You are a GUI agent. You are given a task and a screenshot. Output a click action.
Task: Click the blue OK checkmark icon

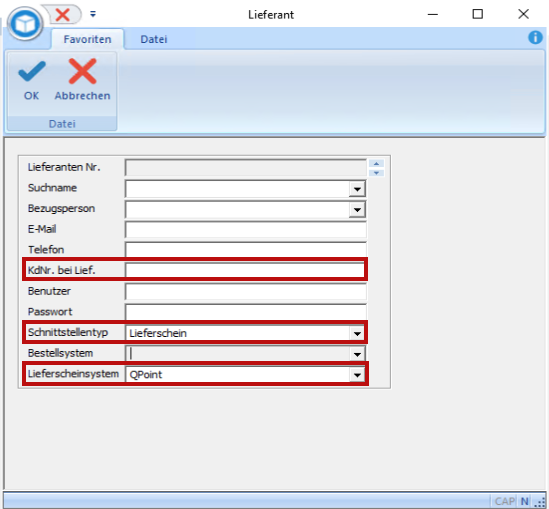(32, 72)
